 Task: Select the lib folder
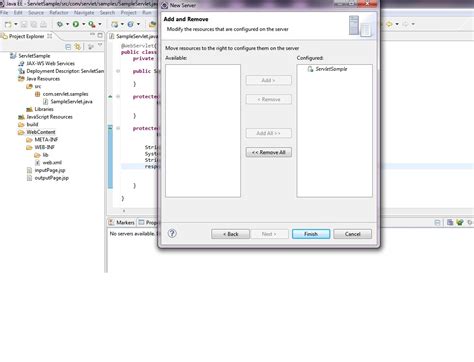pos(45,155)
